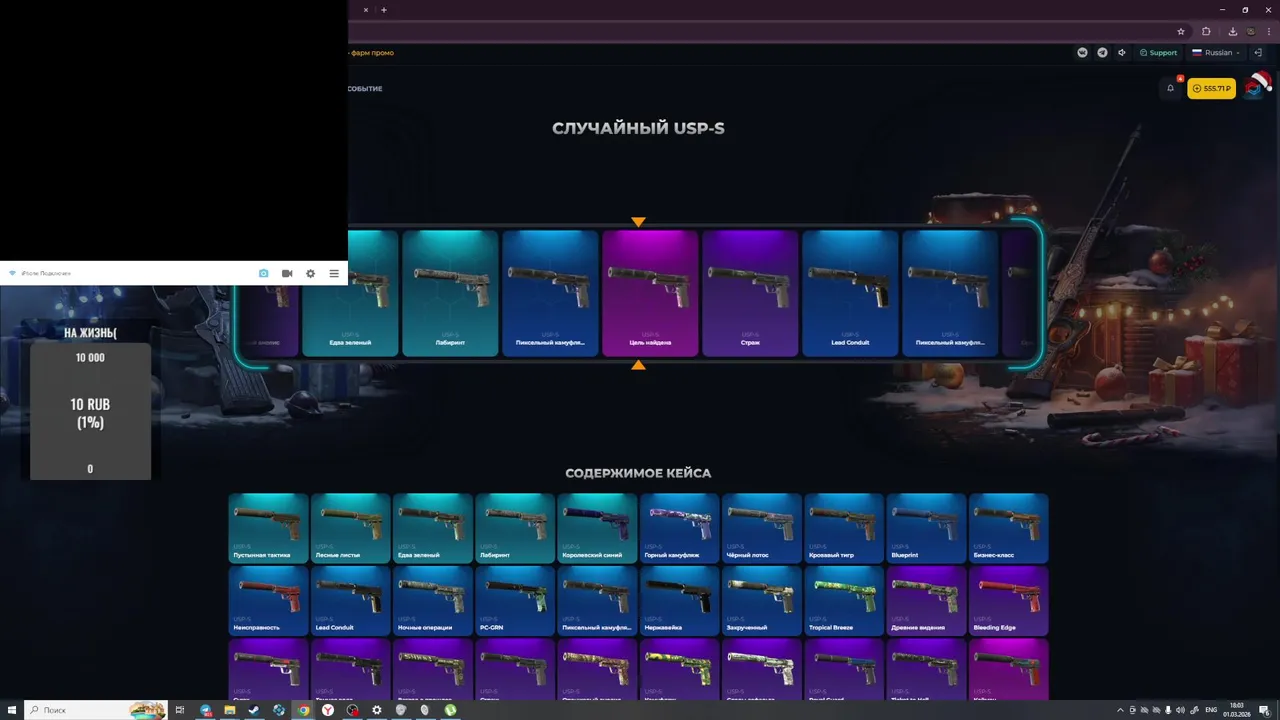Click the СОДЕРЖИМОЕ КЕЙСА heading
Image resolution: width=1280 pixels, height=720 pixels.
(x=638, y=473)
